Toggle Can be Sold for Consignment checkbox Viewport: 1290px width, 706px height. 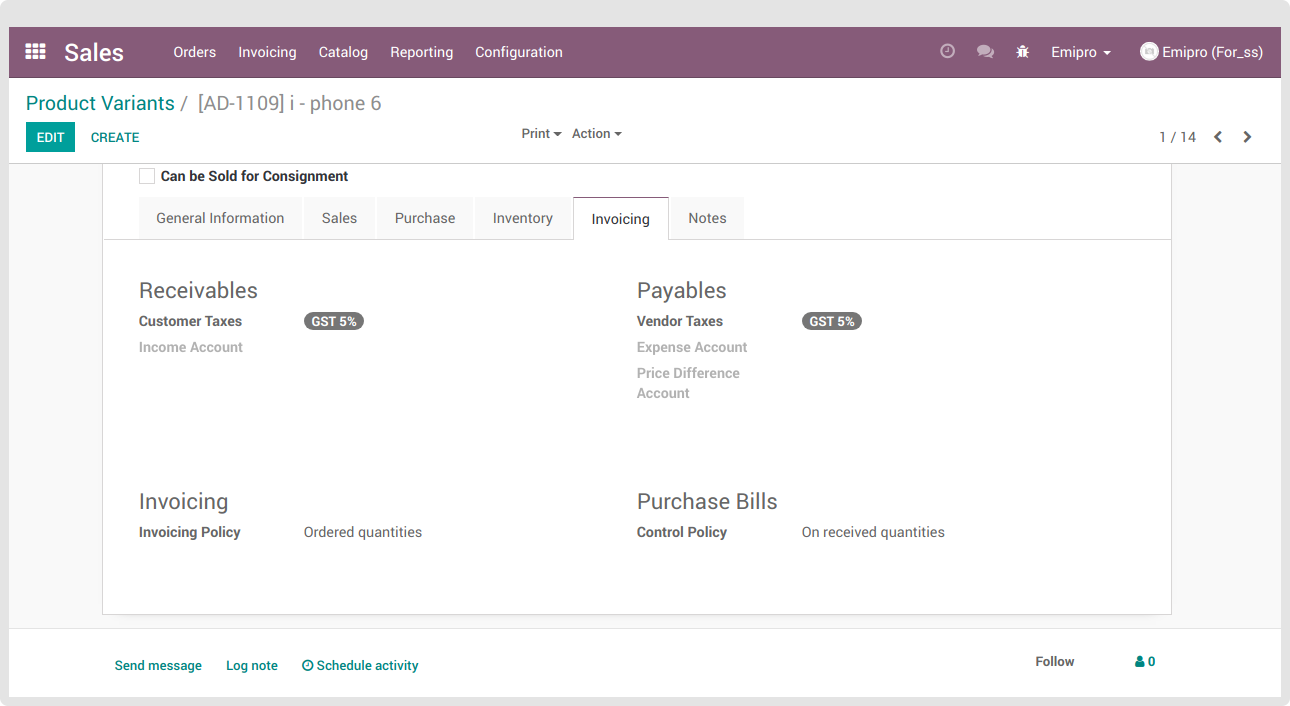pos(147,176)
